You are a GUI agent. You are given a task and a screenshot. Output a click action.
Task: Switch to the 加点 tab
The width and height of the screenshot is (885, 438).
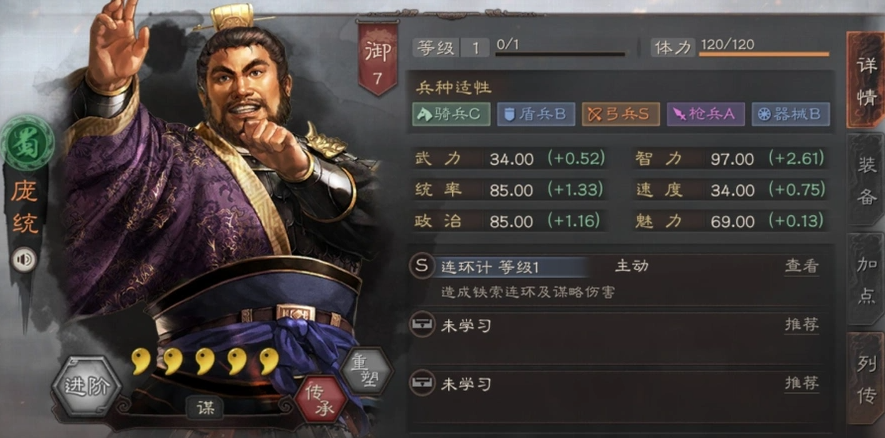click(x=866, y=279)
